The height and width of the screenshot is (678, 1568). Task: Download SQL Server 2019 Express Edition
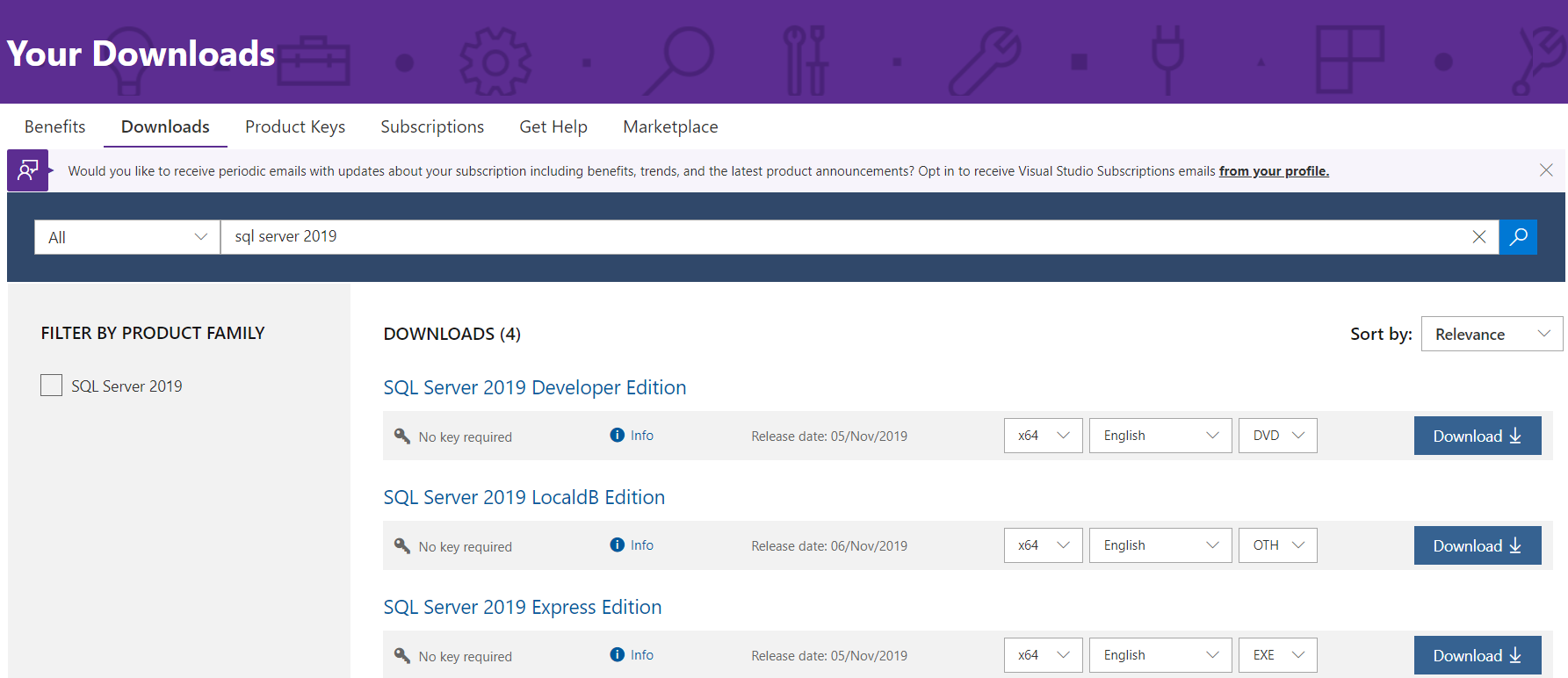[x=1478, y=655]
